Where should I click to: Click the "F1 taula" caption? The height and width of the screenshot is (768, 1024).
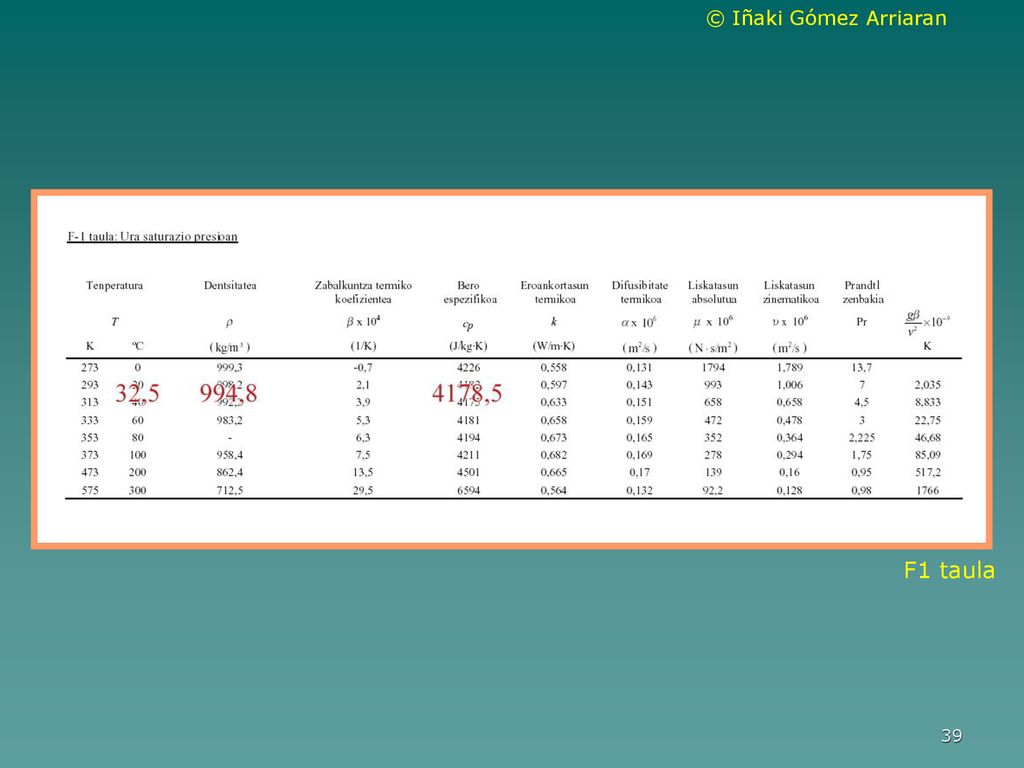[949, 570]
